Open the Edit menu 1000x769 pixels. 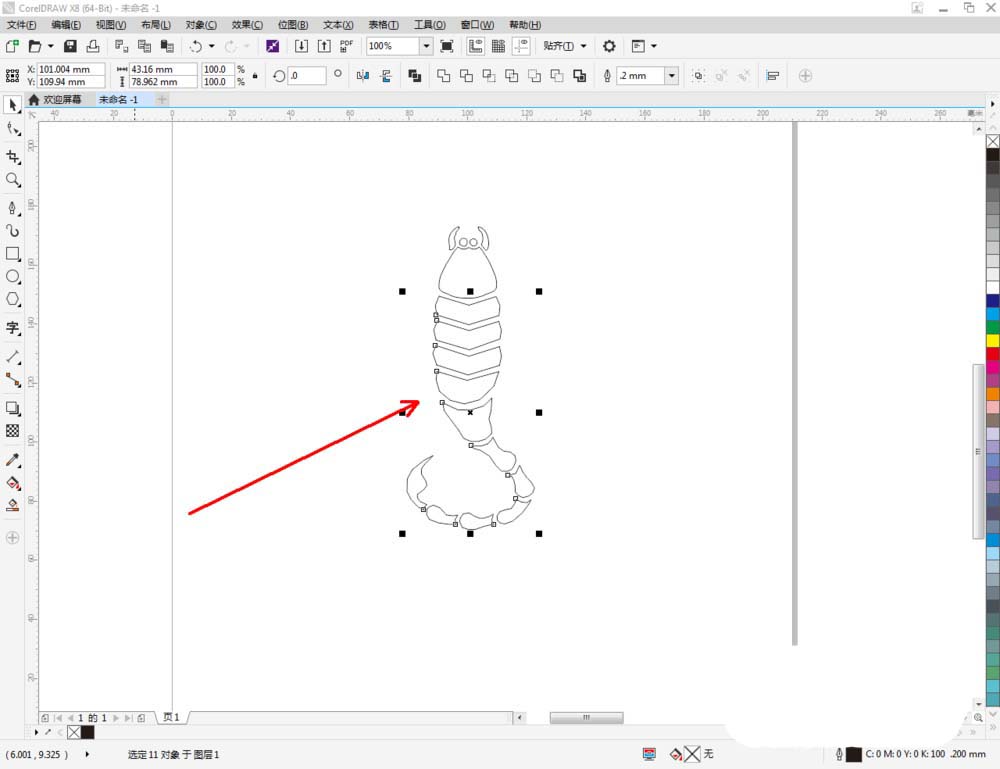[x=66, y=25]
